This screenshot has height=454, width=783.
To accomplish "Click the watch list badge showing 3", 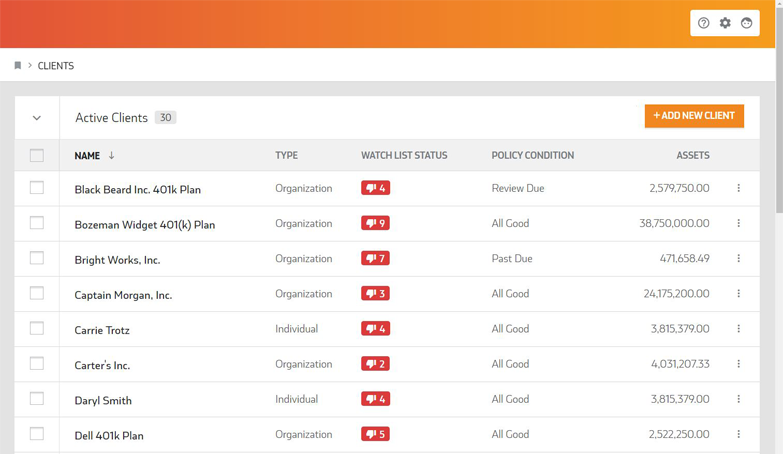I will (376, 294).
